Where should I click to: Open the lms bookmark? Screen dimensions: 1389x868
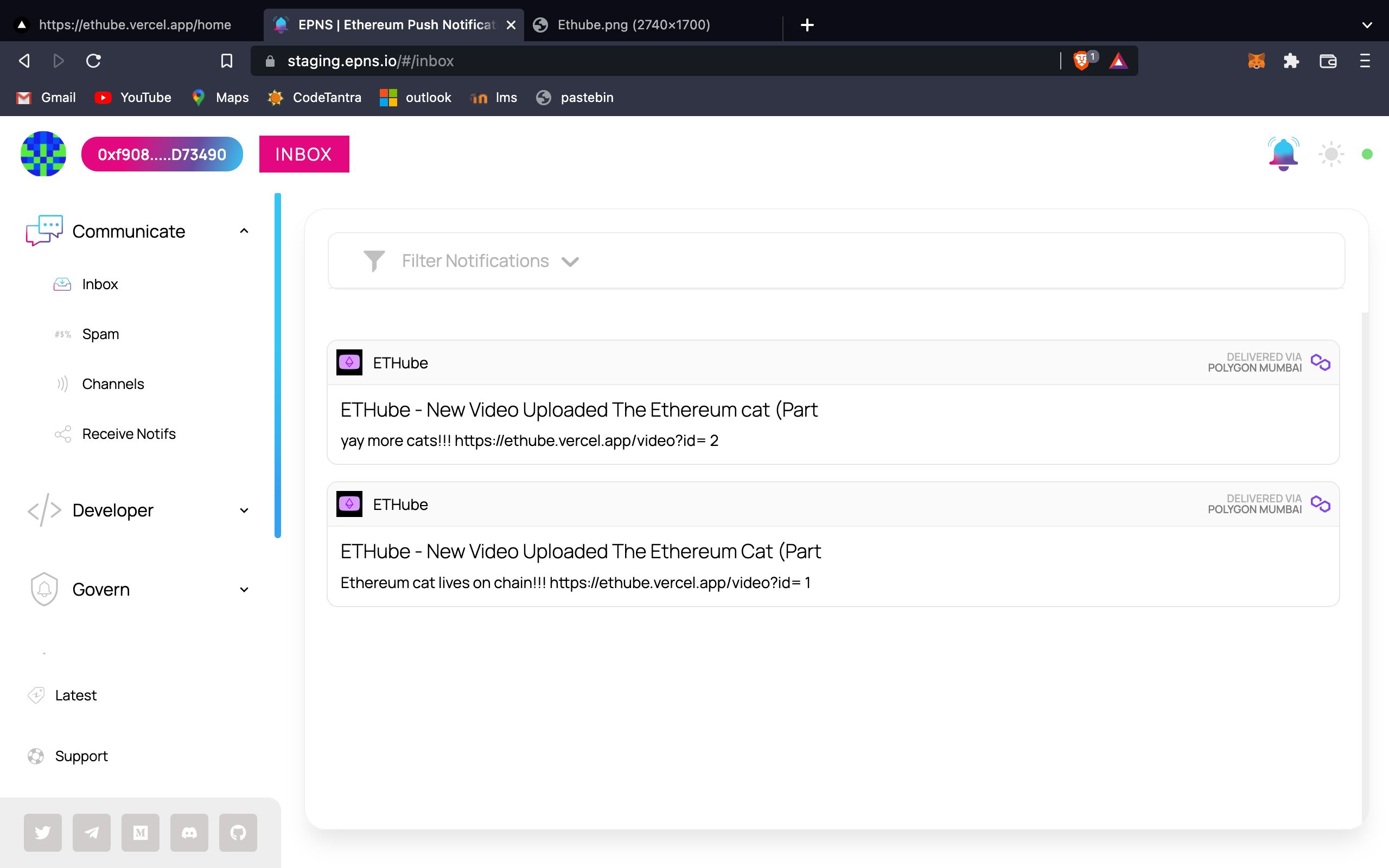[493, 98]
